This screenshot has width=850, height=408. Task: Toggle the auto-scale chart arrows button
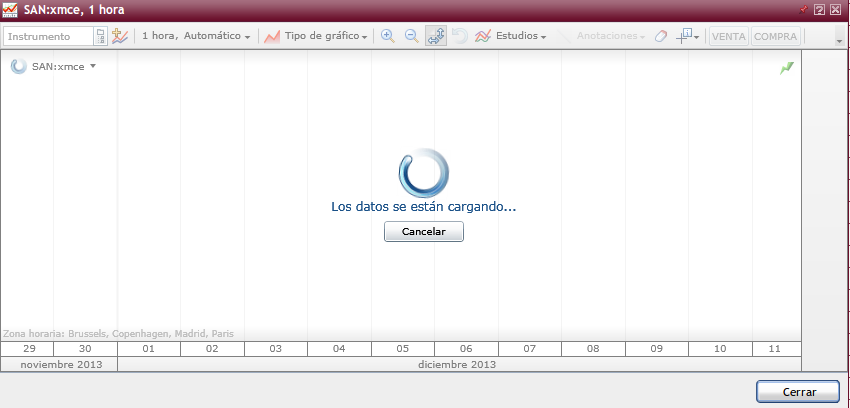[436, 36]
